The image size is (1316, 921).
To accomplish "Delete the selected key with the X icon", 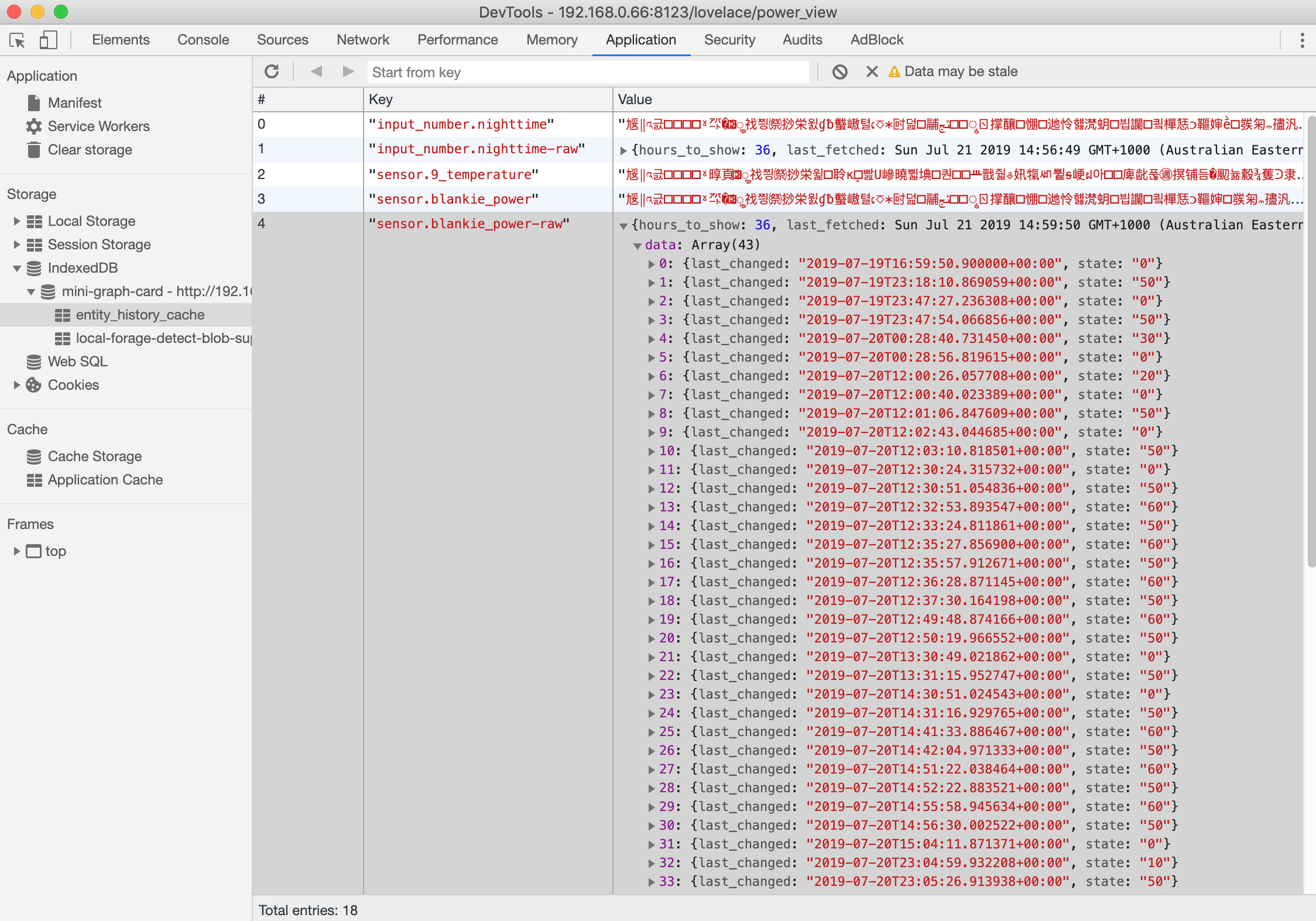I will pyautogui.click(x=871, y=71).
